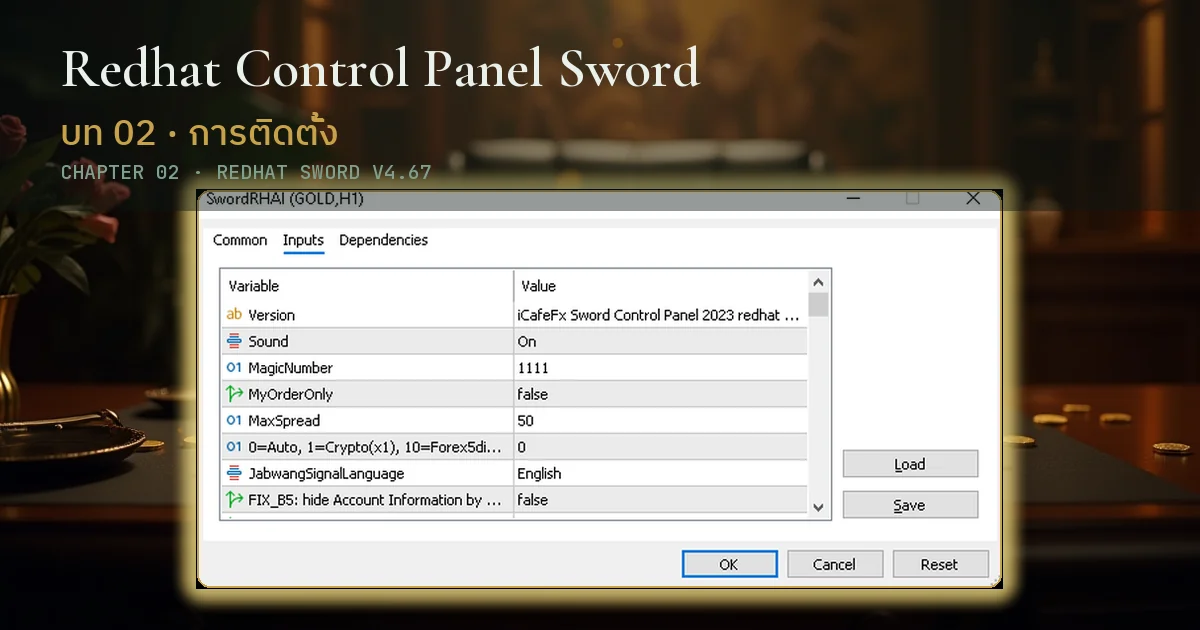The width and height of the screenshot is (1200, 630).
Task: Close the SwordRHAI dialog window
Action: pyautogui.click(x=973, y=199)
